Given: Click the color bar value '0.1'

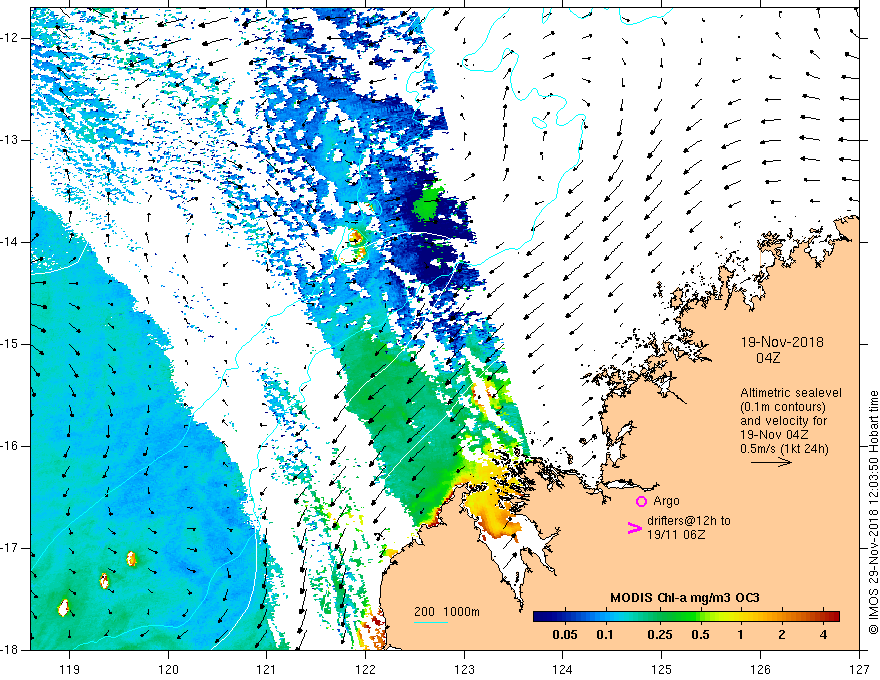Looking at the screenshot, I should pos(604,635).
